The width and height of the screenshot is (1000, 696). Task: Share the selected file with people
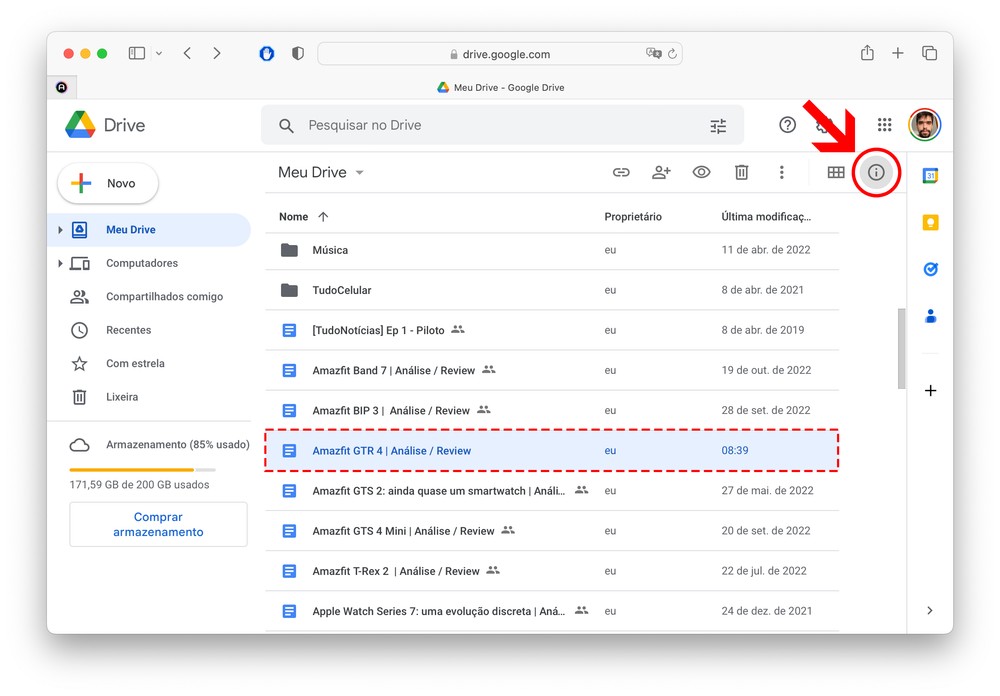[x=661, y=172]
